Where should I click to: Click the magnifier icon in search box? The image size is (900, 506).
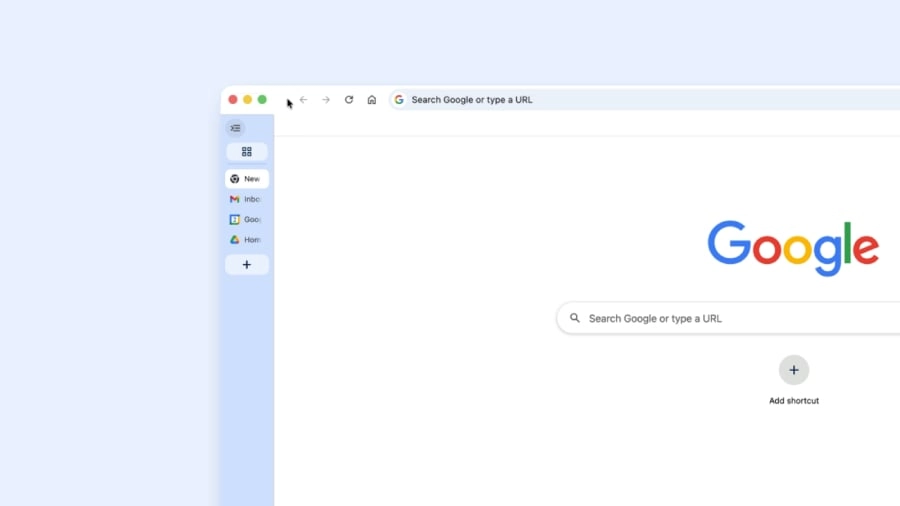click(x=575, y=318)
